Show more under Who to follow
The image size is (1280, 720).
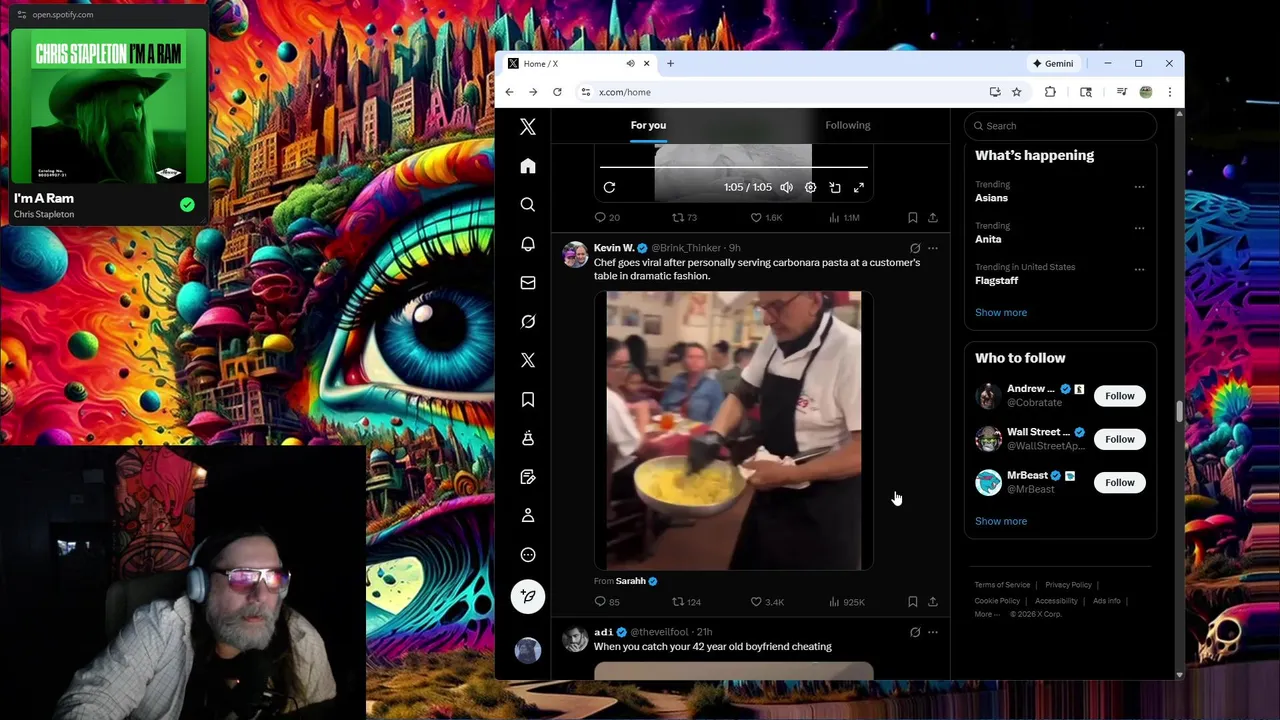pyautogui.click(x=1001, y=521)
